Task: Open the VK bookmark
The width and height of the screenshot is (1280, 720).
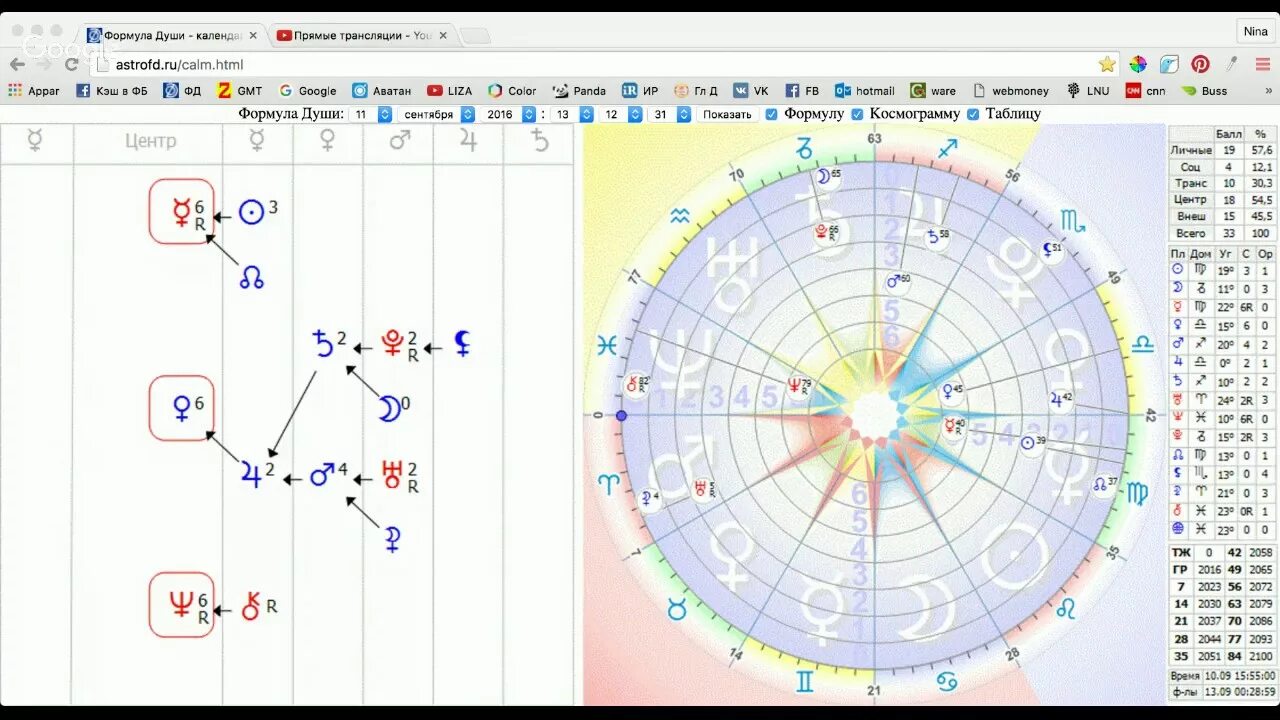Action: tap(751, 90)
